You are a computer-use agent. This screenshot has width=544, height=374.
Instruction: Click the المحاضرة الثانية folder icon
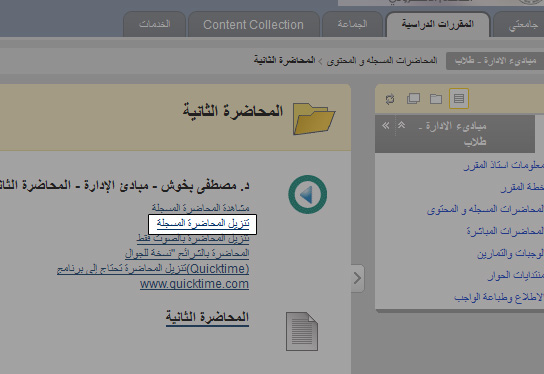[314, 119]
